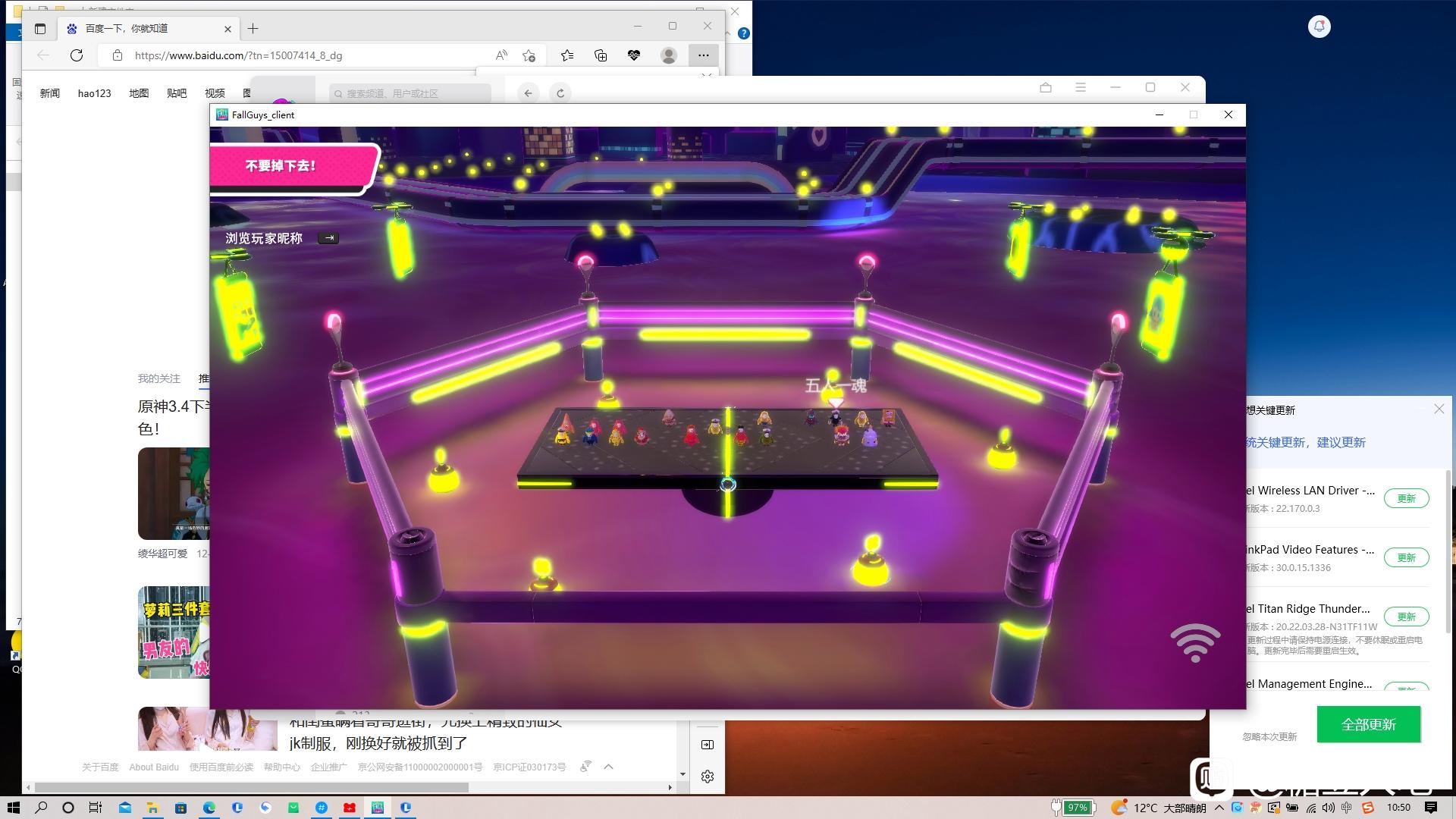
Task: Click the blue help question mark icon
Action: [x=744, y=33]
